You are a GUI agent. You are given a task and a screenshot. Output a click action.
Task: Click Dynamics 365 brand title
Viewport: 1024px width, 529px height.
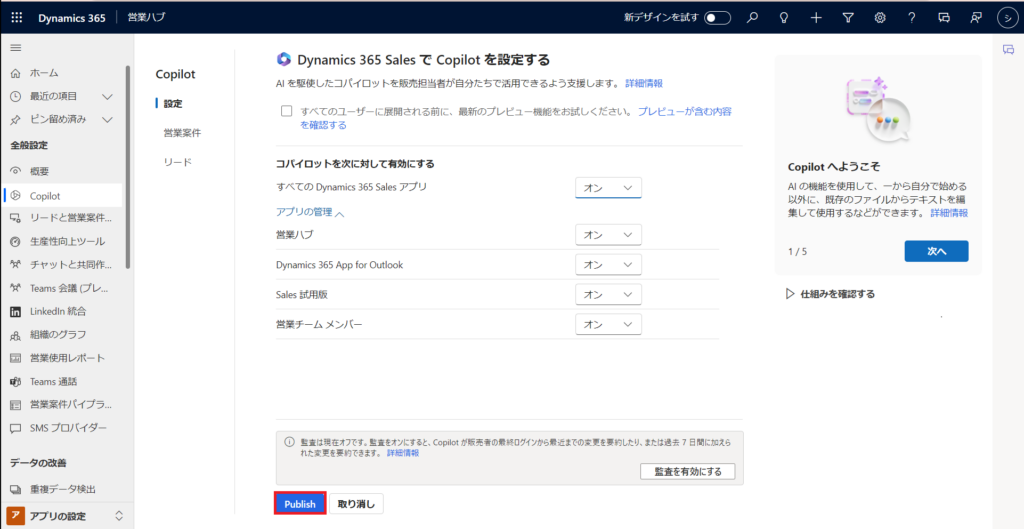[x=71, y=18]
